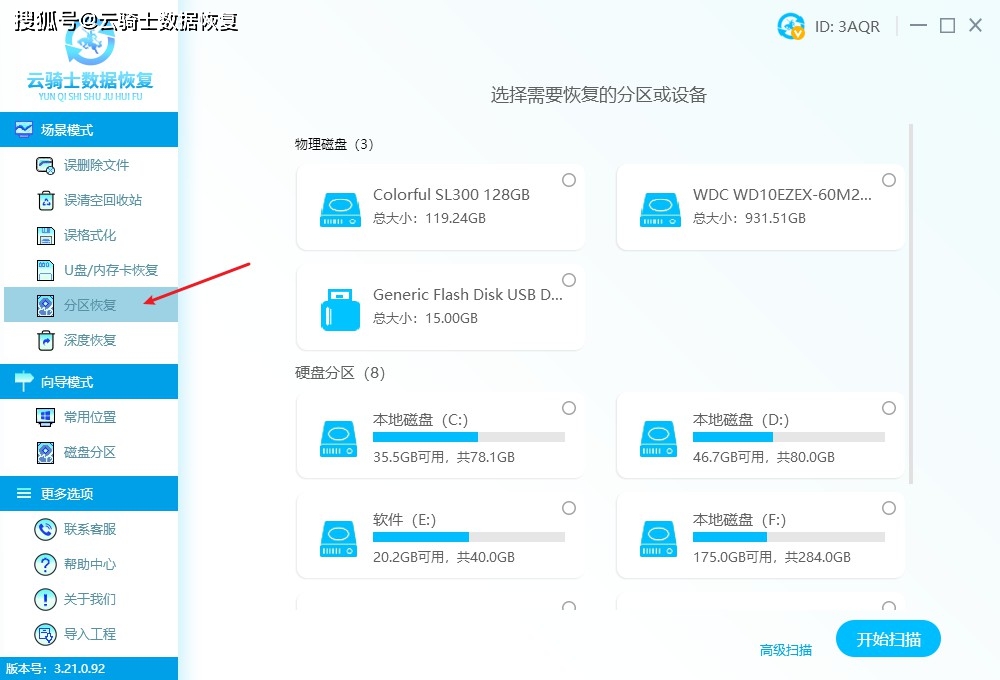Expand the 更多选项 section header
This screenshot has width=1000, height=680.
(88, 494)
